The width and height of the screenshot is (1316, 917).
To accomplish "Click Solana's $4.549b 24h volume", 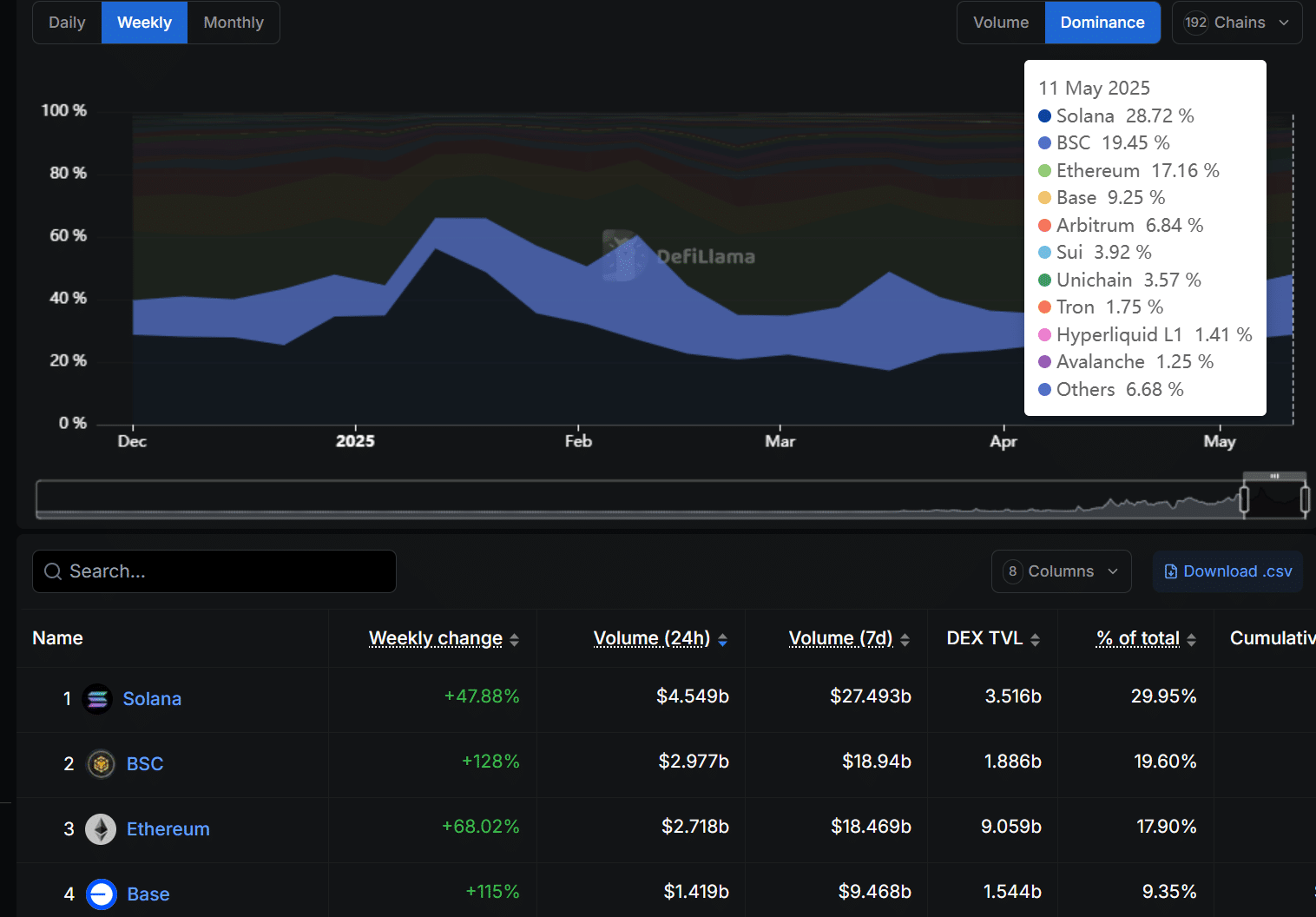I will (x=693, y=696).
